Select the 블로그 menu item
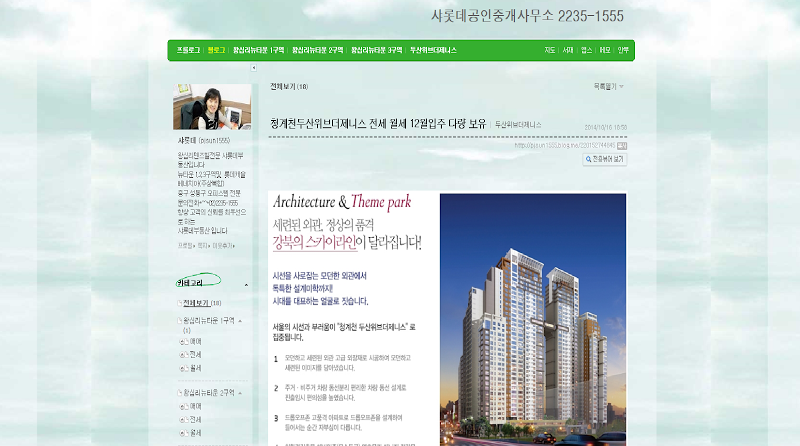The image size is (800, 446). [x=216, y=50]
